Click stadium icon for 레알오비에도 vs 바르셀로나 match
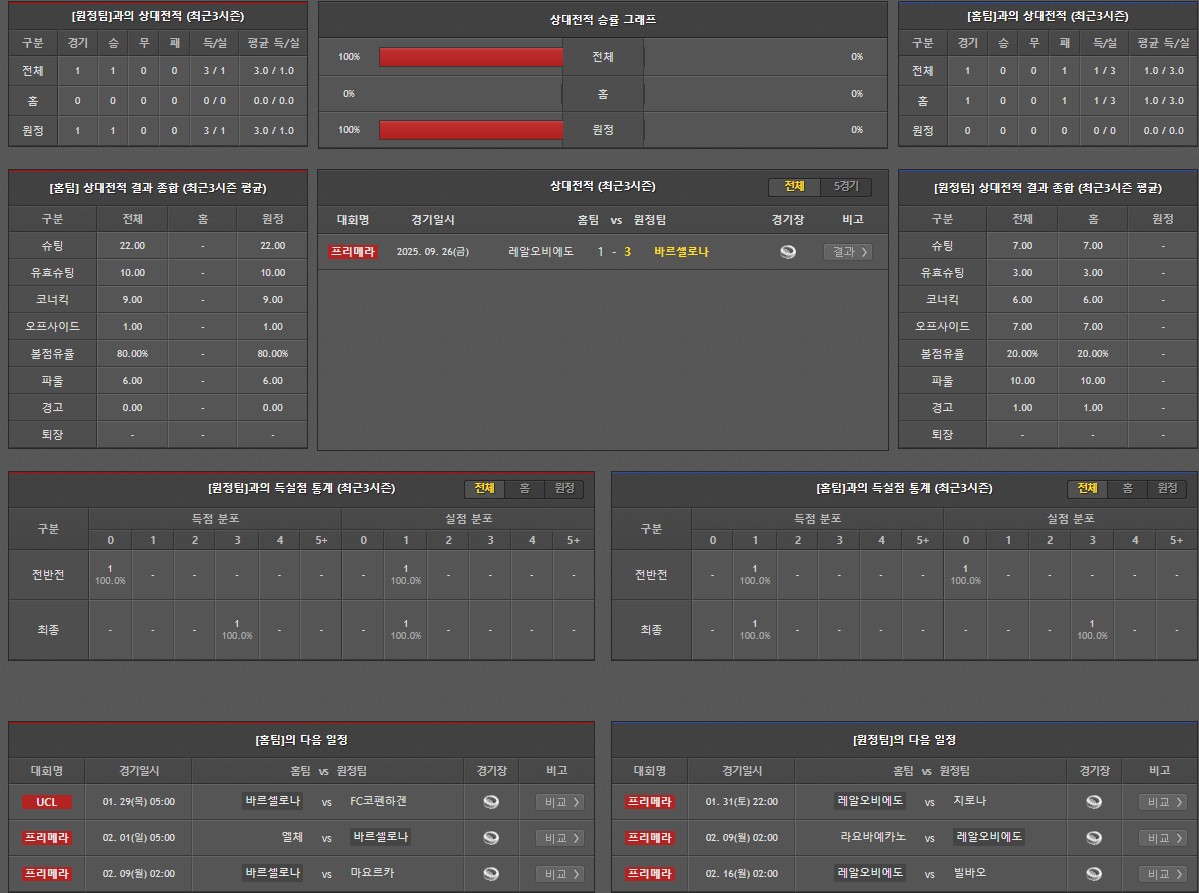This screenshot has height=893, width=1199. pyautogui.click(x=788, y=252)
